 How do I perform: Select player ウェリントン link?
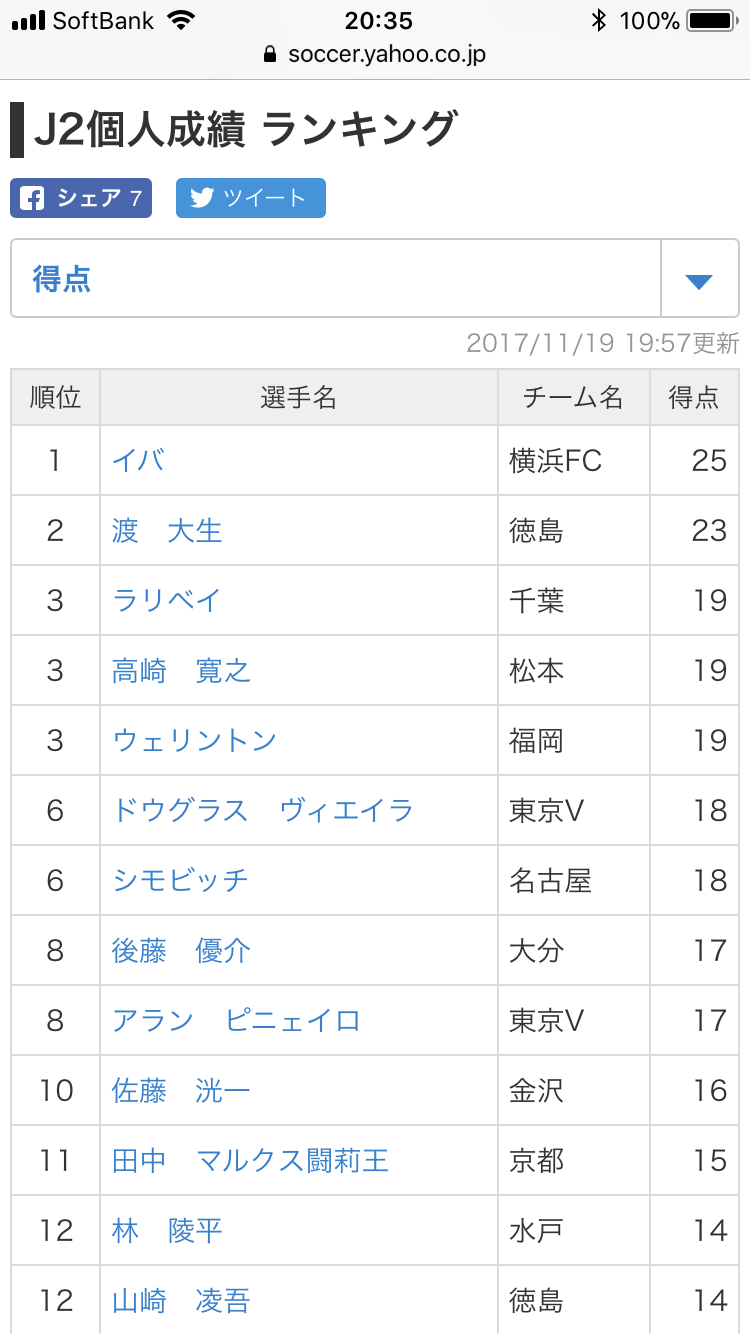click(x=194, y=740)
